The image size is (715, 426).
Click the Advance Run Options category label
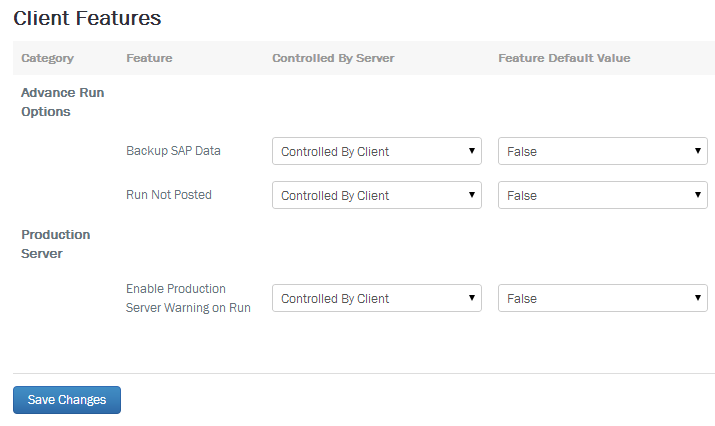pyautogui.click(x=62, y=102)
